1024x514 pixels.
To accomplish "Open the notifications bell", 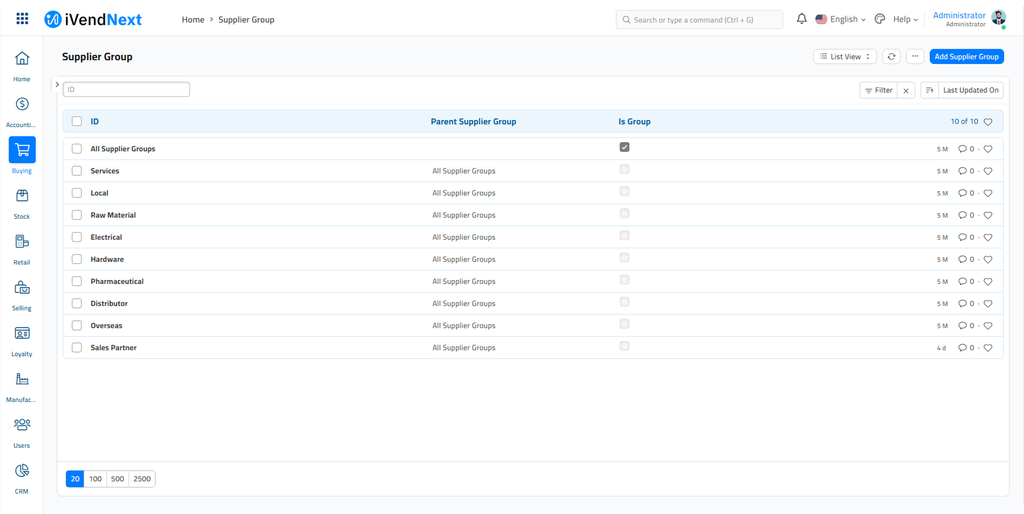I will point(802,19).
